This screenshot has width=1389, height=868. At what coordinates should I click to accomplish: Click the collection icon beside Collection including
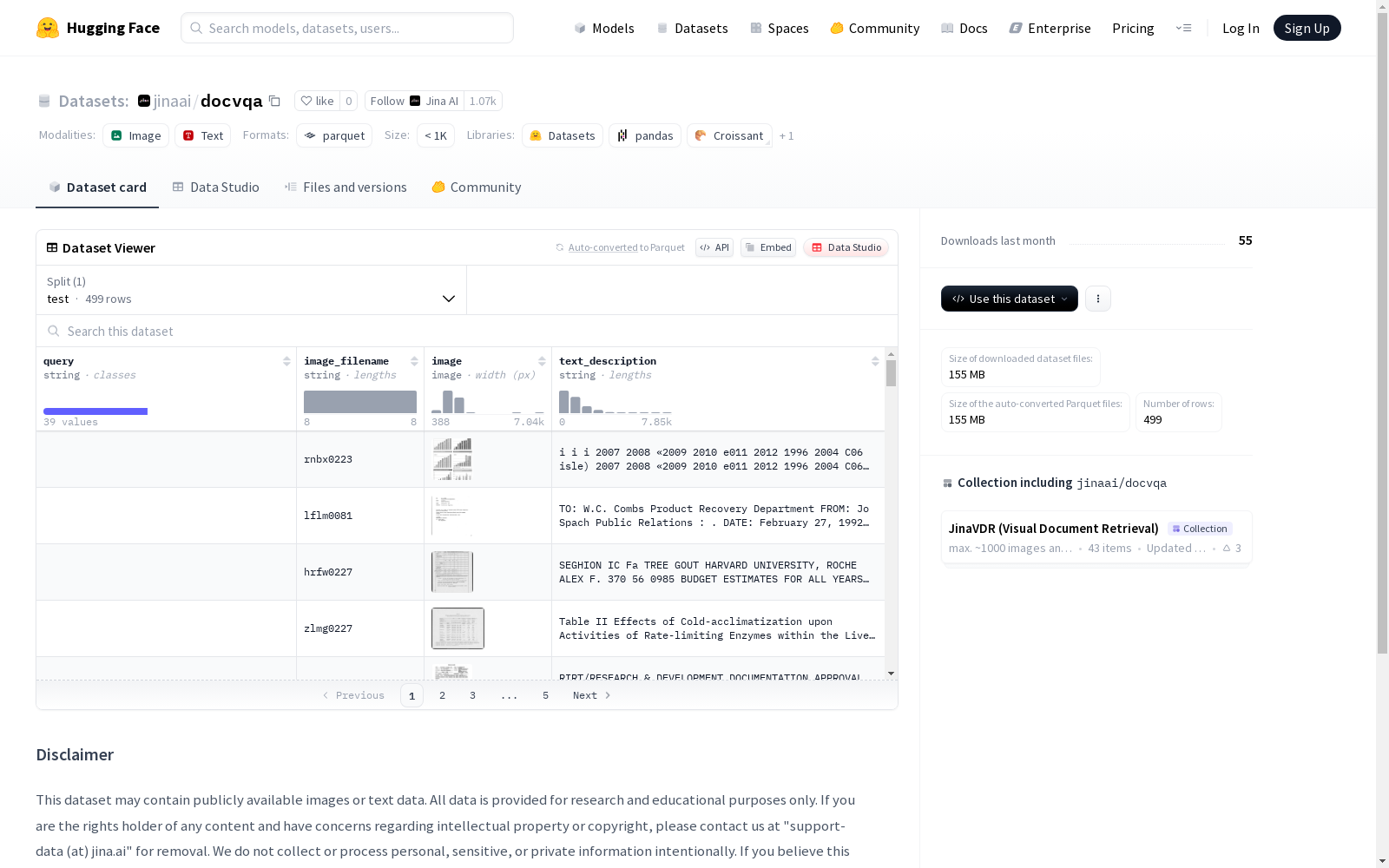(x=947, y=483)
